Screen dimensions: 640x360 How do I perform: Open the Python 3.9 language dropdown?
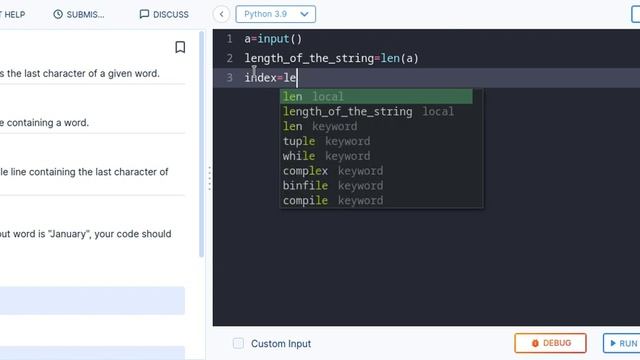coord(276,14)
